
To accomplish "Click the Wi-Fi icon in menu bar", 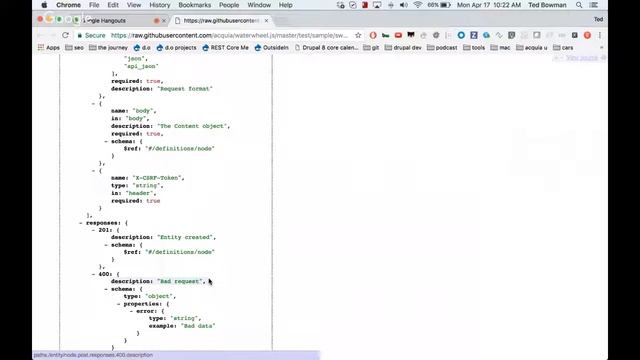I will [417, 5].
